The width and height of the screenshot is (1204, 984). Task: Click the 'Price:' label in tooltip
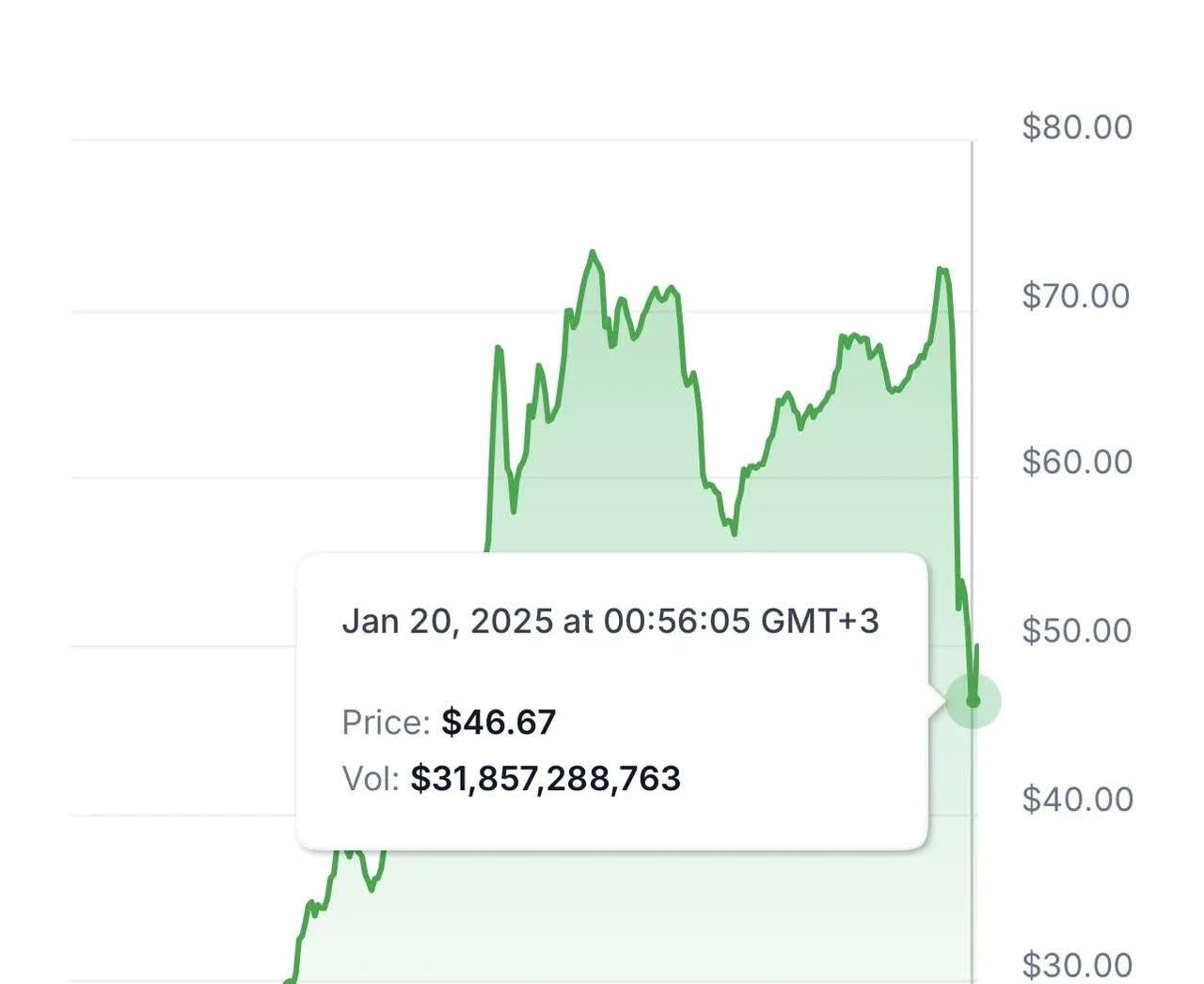tap(386, 722)
